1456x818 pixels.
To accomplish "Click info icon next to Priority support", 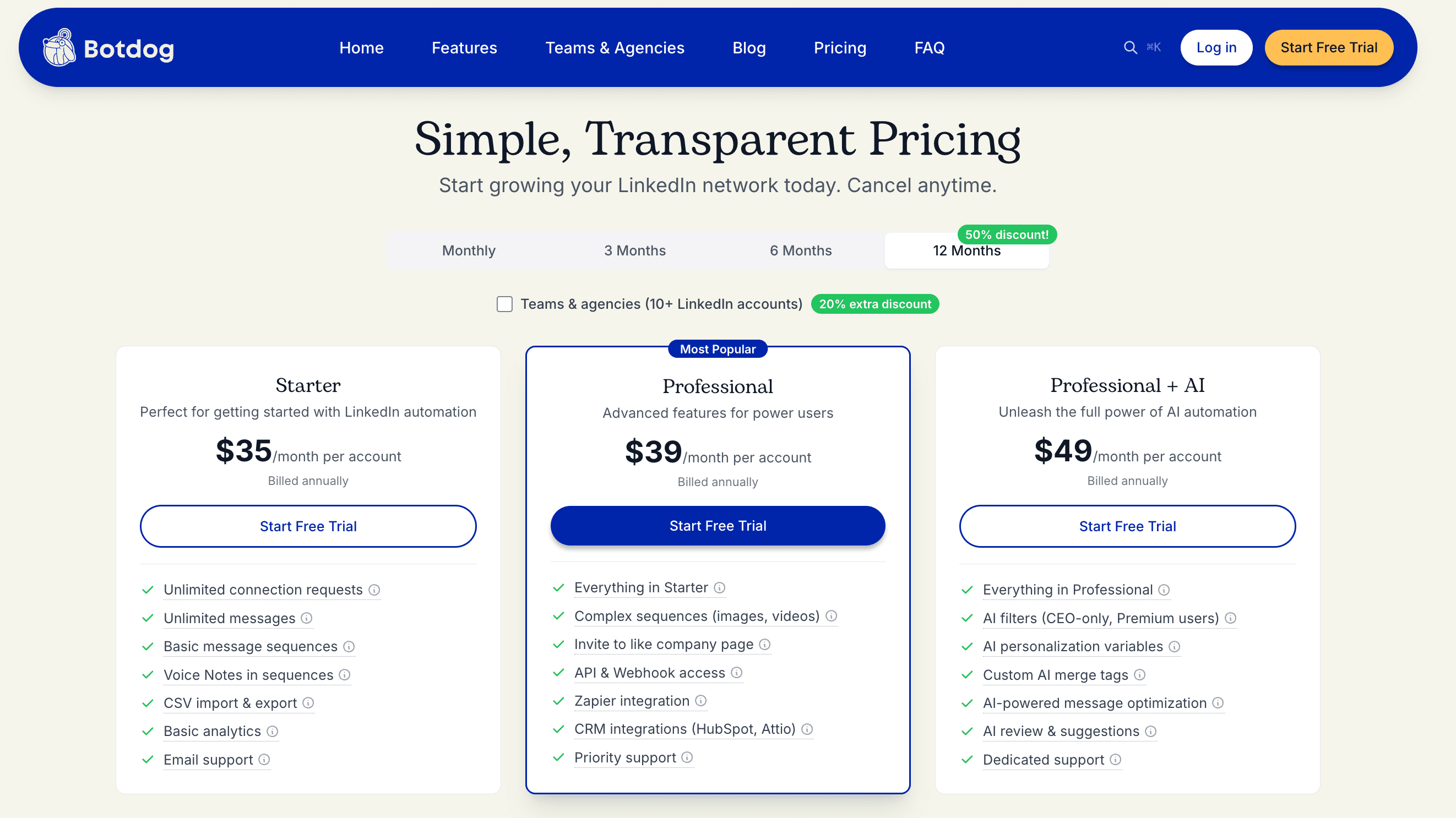I will pyautogui.click(x=687, y=757).
